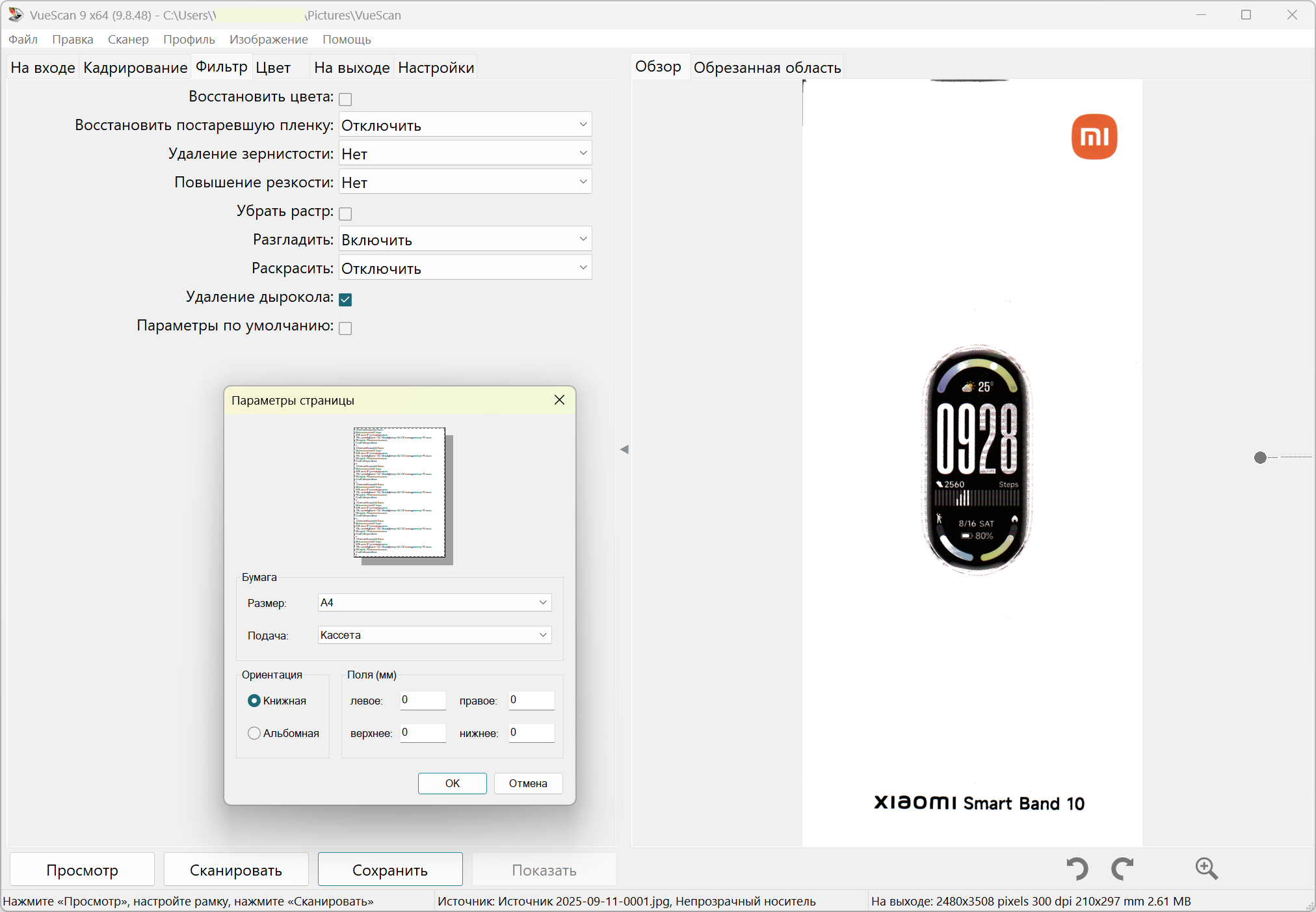Click into the левое margin field
This screenshot has height=912, width=1316.
423,701
